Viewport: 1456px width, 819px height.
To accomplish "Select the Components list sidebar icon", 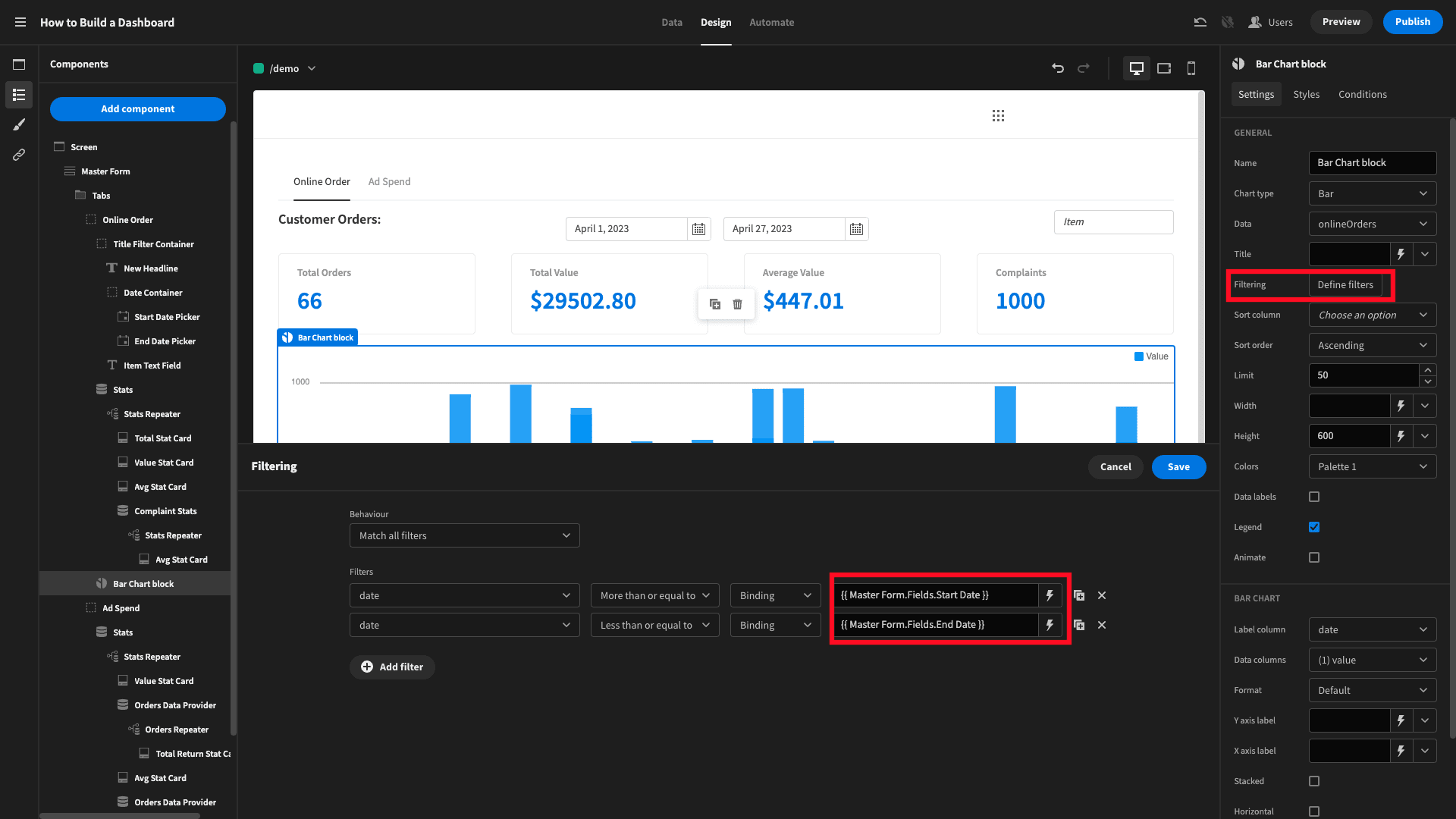I will [19, 95].
